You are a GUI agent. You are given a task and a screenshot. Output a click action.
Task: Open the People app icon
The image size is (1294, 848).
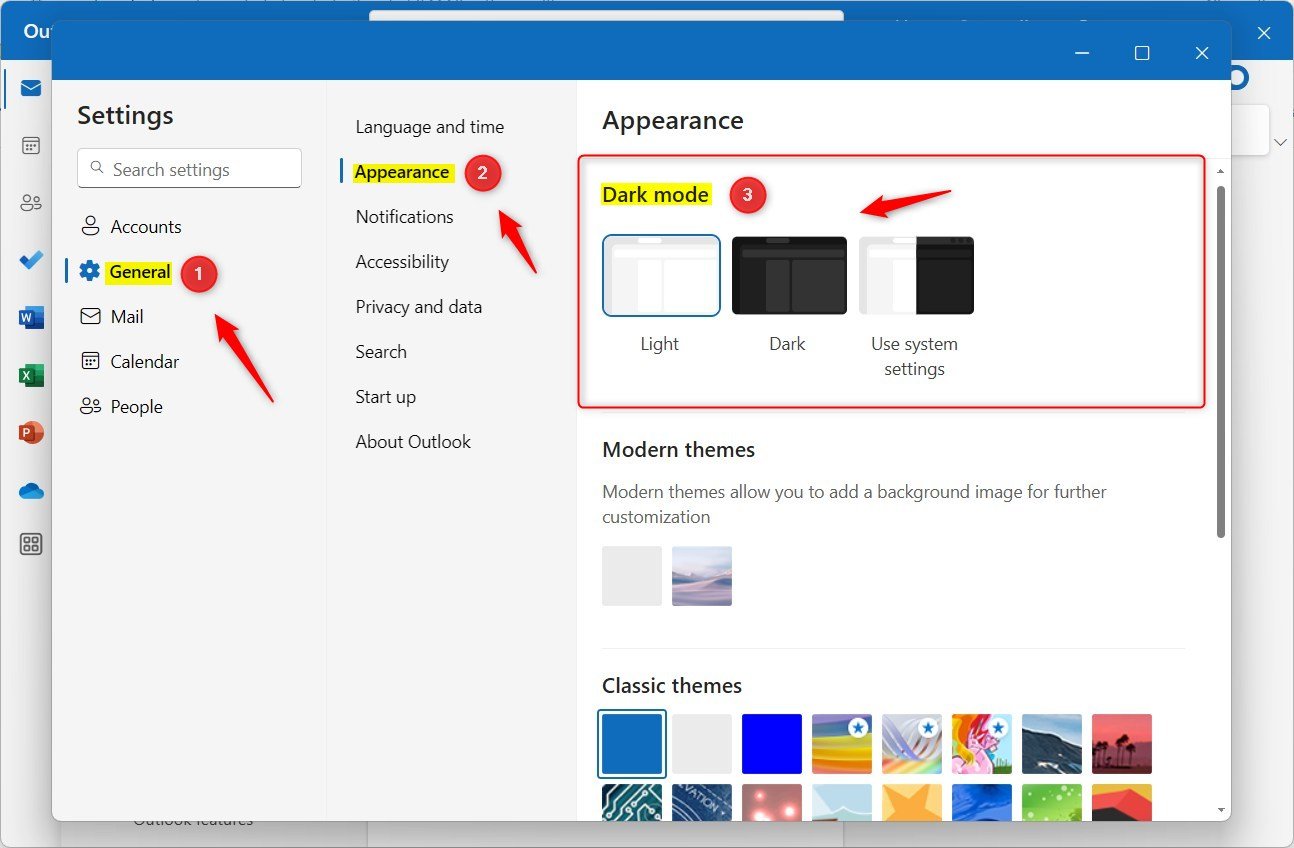point(30,201)
